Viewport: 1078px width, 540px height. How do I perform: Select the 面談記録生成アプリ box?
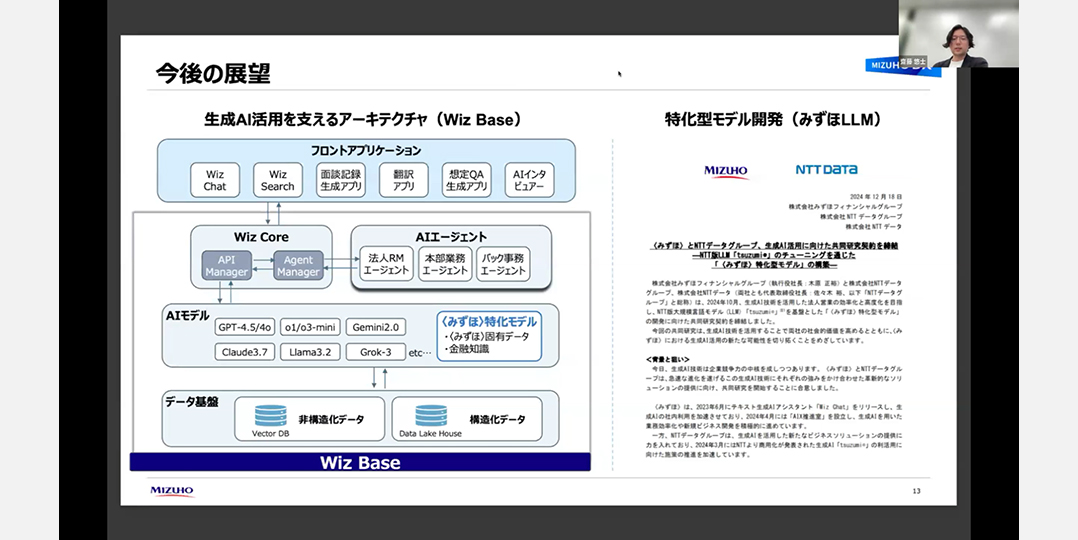[341, 180]
